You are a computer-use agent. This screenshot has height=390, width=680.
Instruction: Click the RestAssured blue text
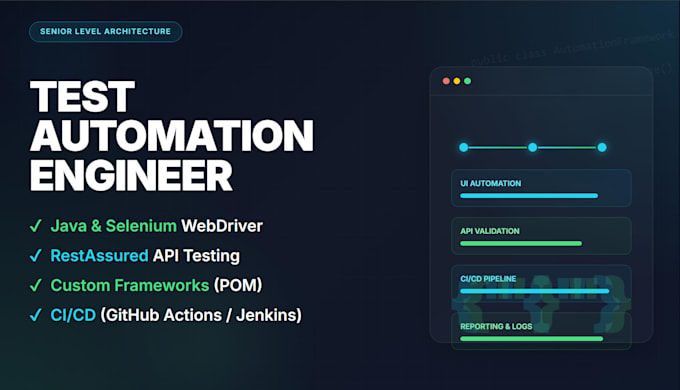coord(99,256)
